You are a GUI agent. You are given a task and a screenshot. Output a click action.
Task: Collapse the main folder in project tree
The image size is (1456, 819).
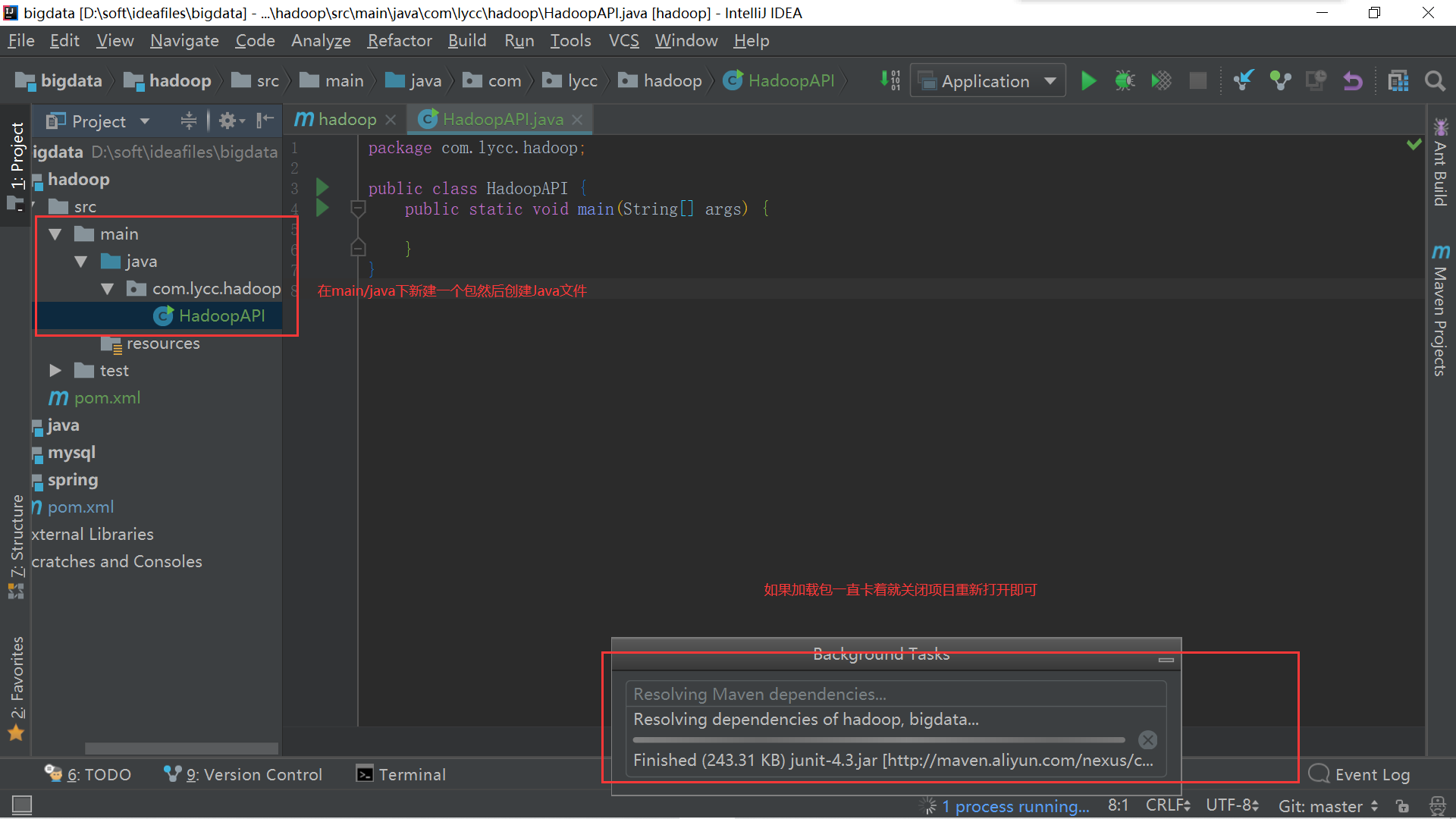(x=55, y=234)
